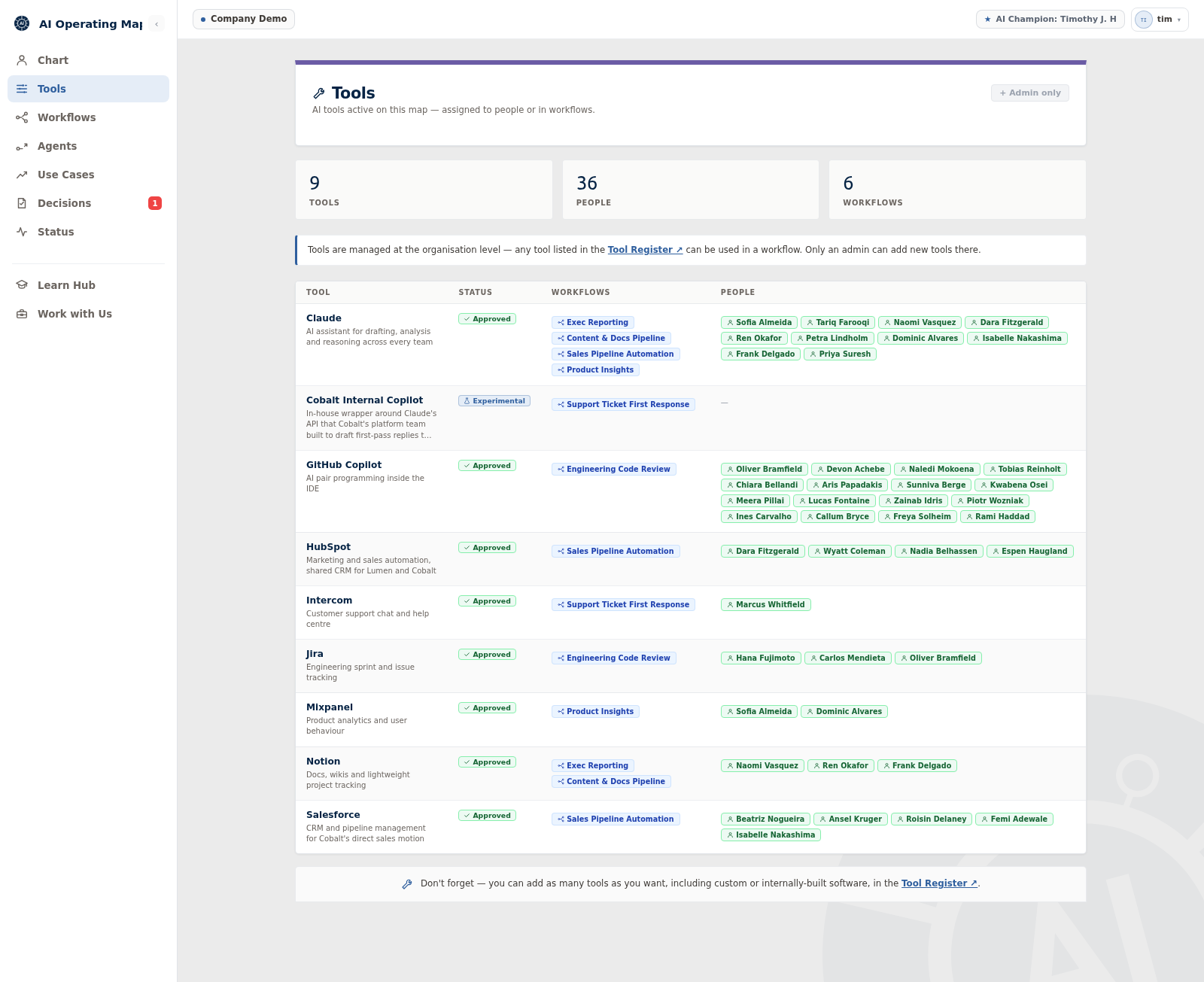Screen dimensions: 1204x982
Task: Open Exec Reporting in Notion row
Action: 593,765
